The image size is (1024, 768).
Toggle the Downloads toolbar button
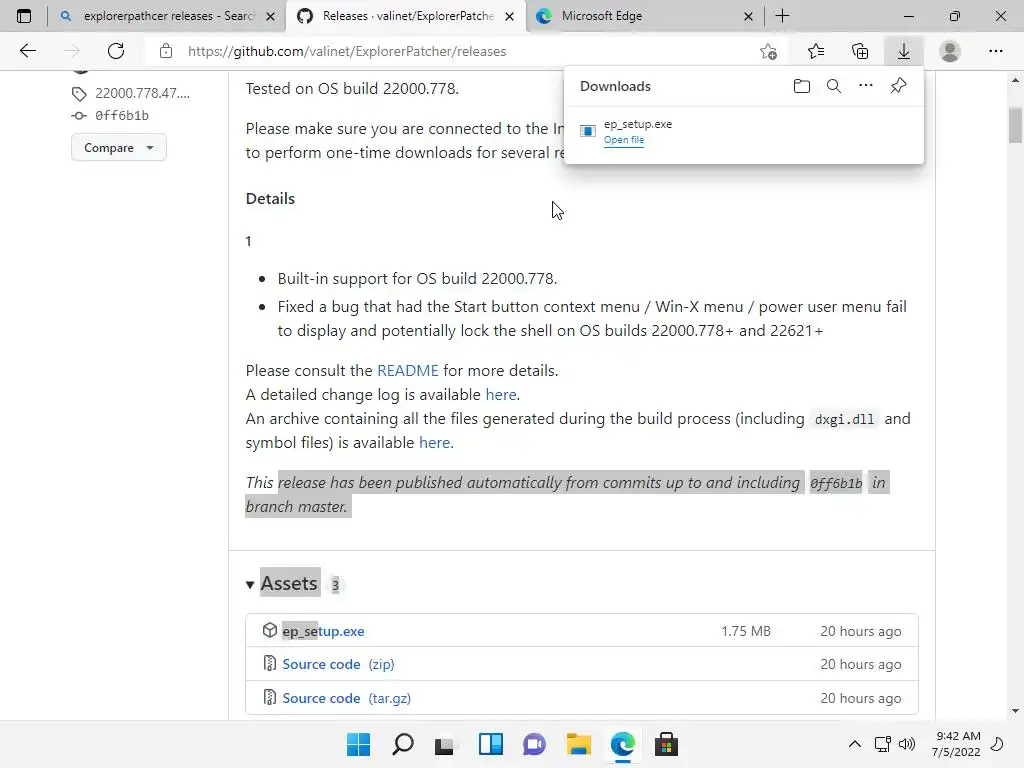pyautogui.click(x=904, y=51)
